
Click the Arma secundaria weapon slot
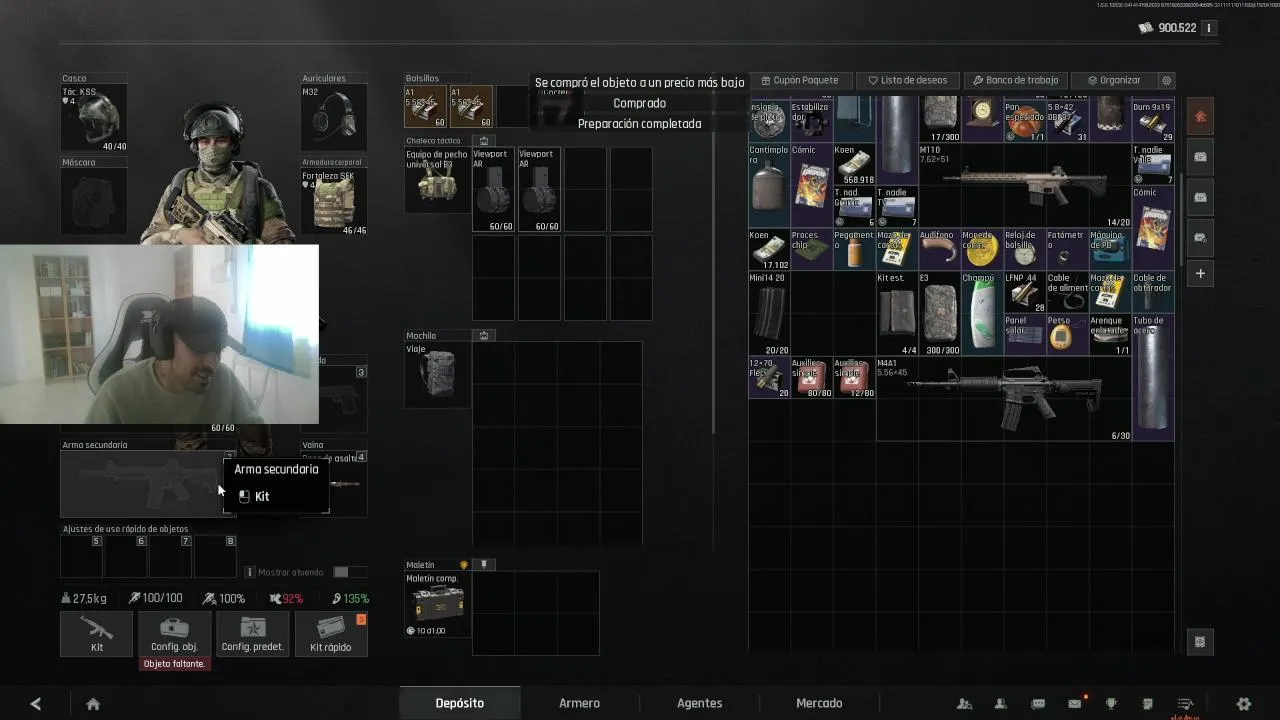pos(147,484)
